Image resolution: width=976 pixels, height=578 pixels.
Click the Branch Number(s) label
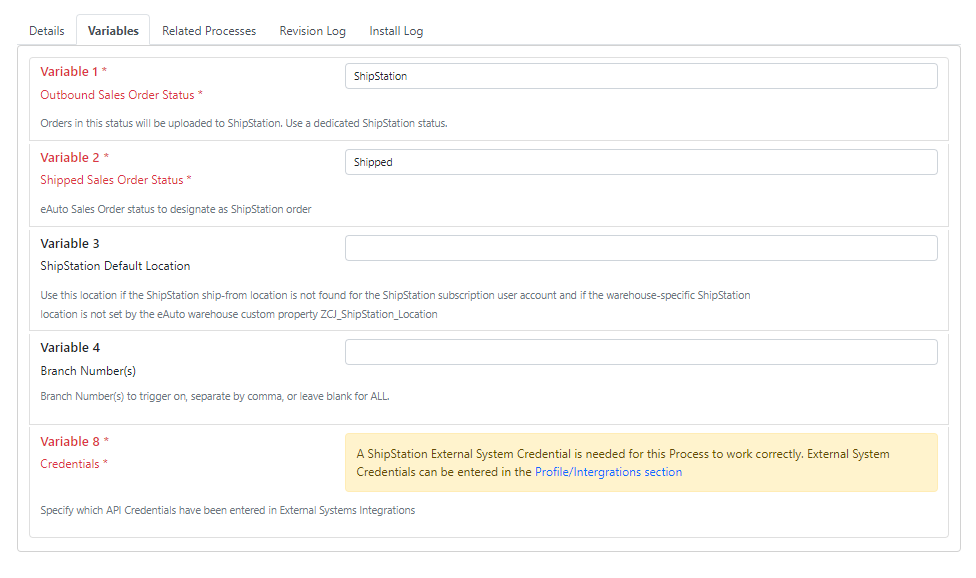point(88,371)
